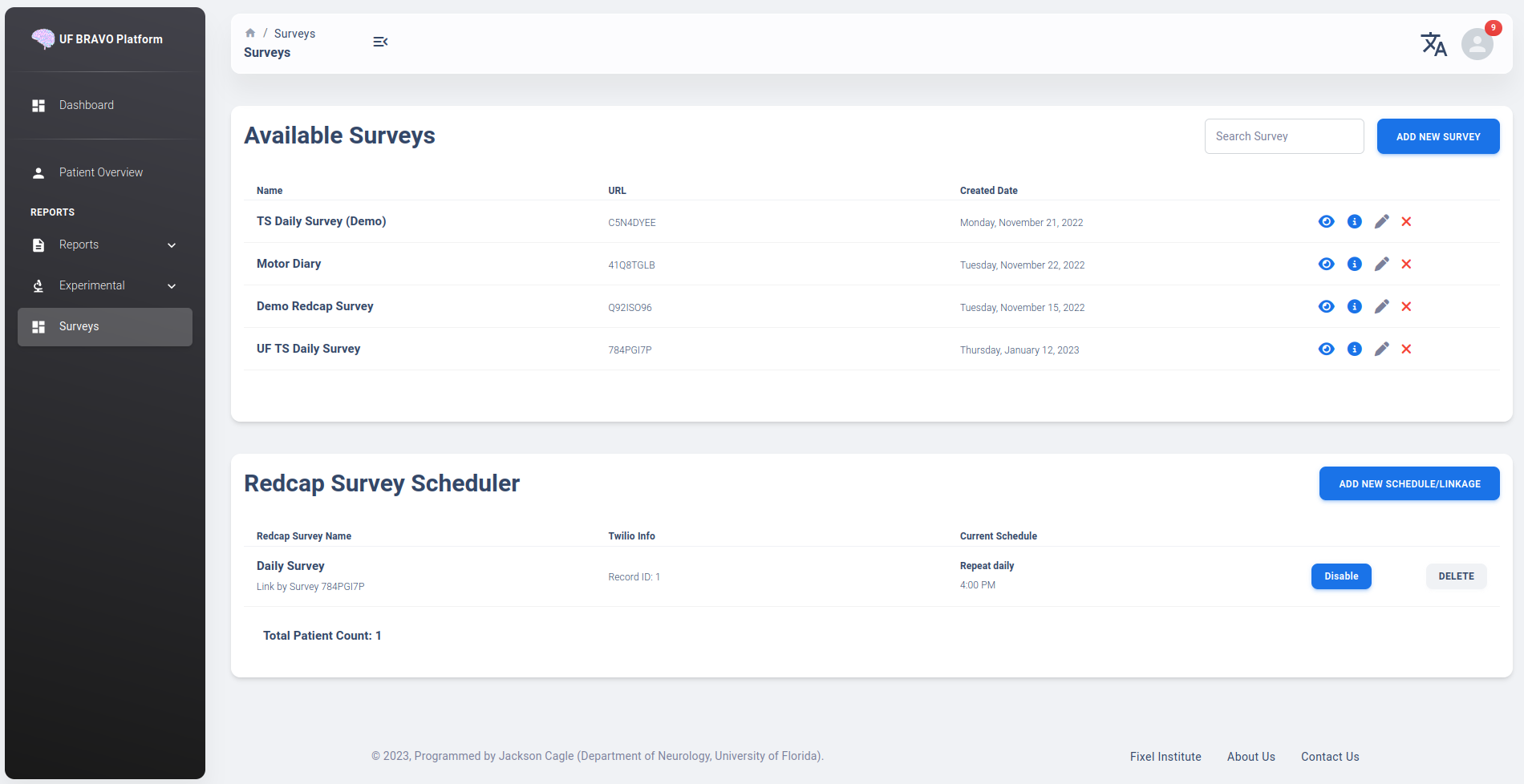The width and height of the screenshot is (1524, 784).
Task: Click the home breadcrumb icon
Action: click(250, 33)
